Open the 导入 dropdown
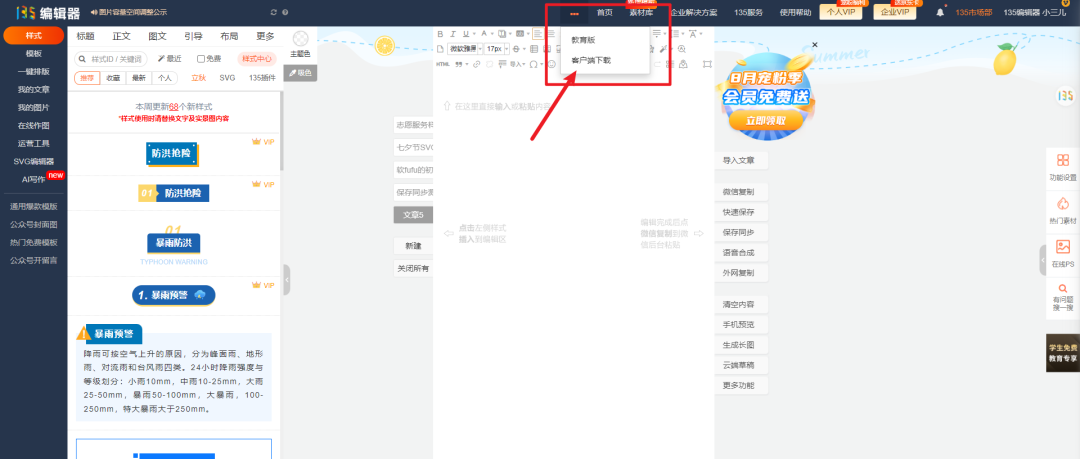The image size is (1080, 459). click(516, 64)
